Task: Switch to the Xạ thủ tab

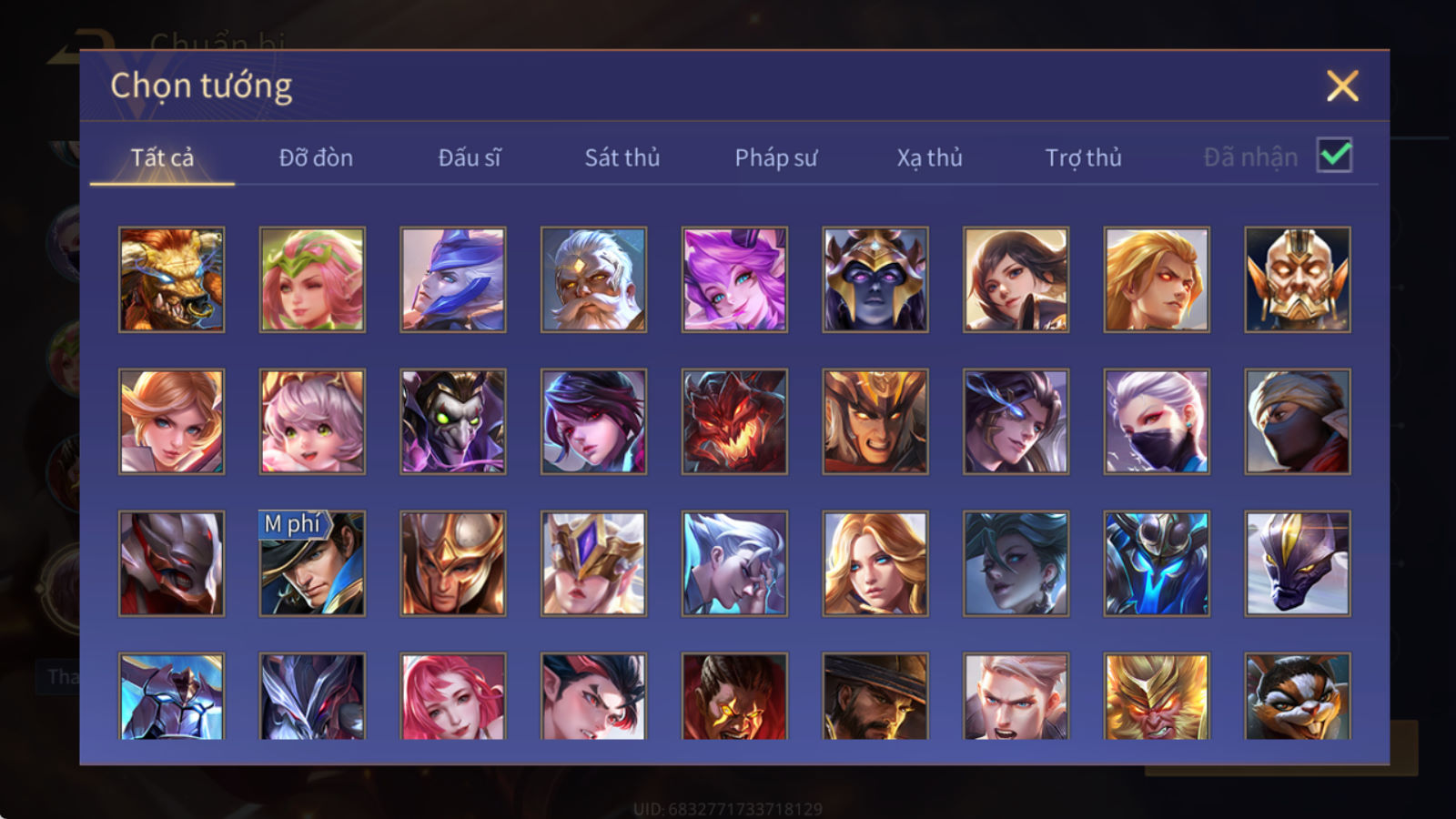Action: (930, 157)
